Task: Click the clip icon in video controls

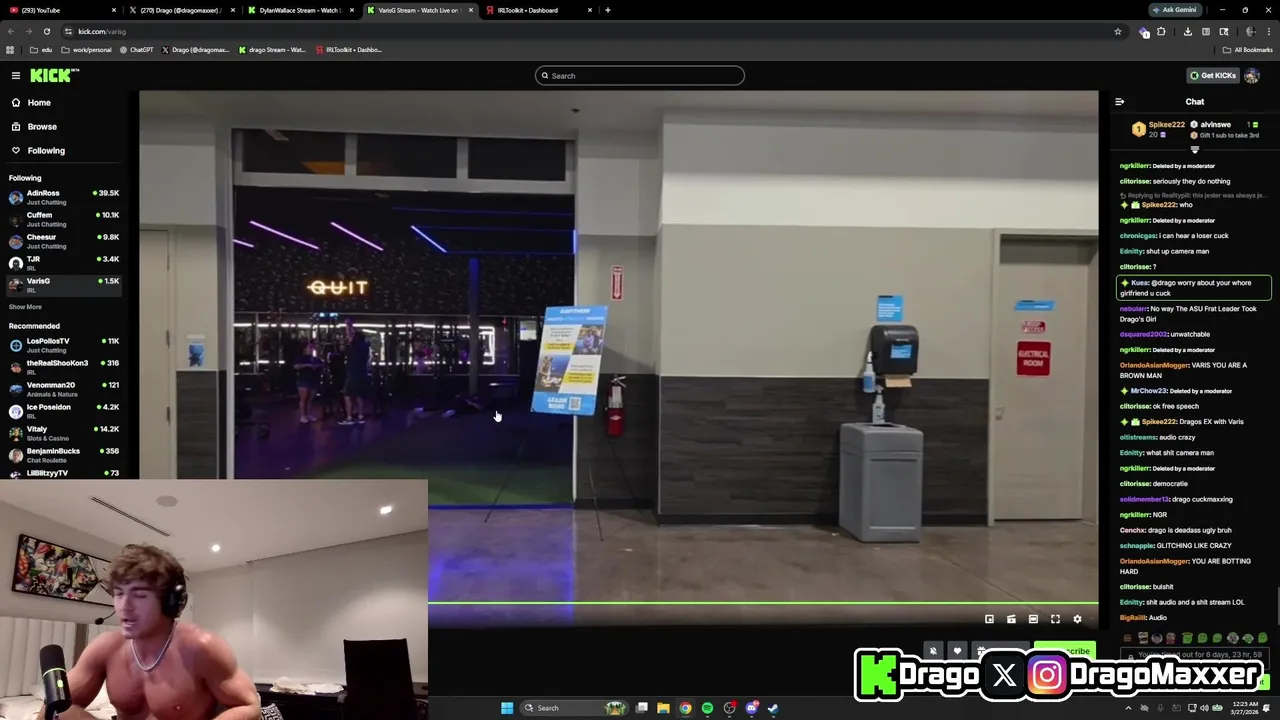Action: tap(1011, 619)
